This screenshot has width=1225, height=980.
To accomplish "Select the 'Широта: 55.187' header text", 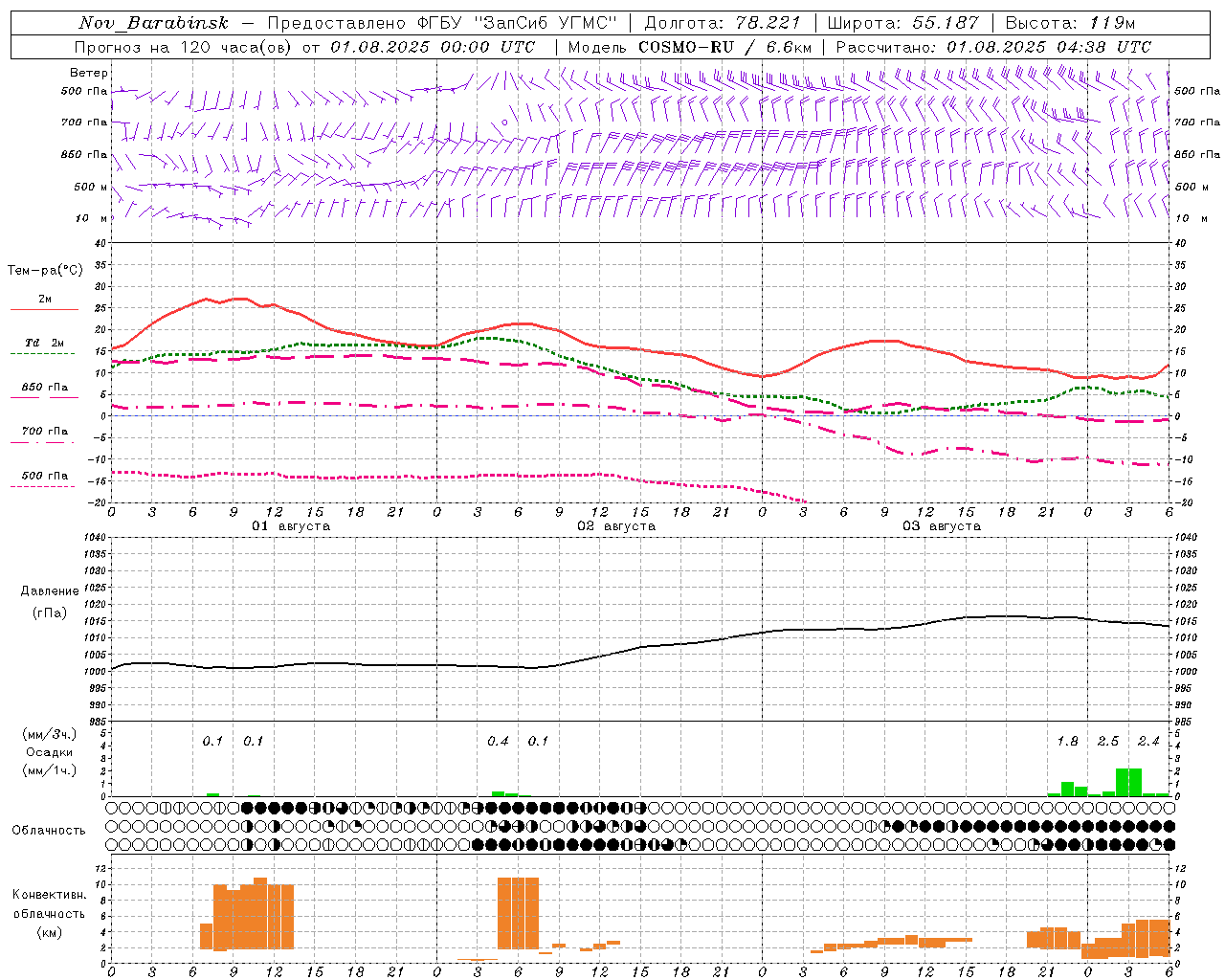I will [902, 23].
